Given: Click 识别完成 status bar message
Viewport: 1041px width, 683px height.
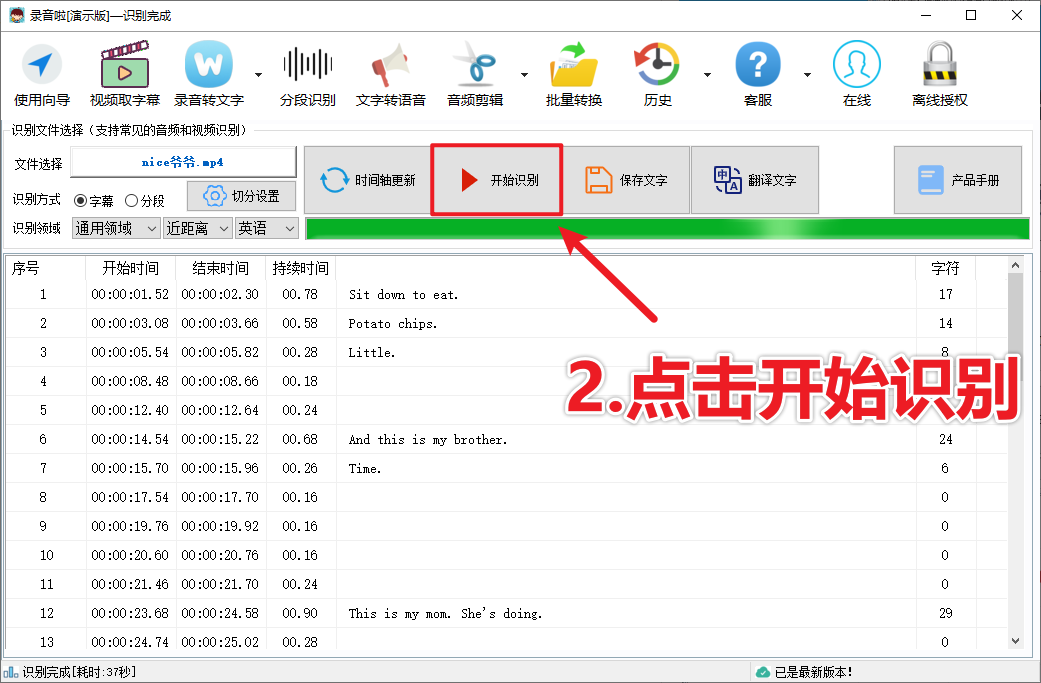Looking at the screenshot, I should click(79, 672).
